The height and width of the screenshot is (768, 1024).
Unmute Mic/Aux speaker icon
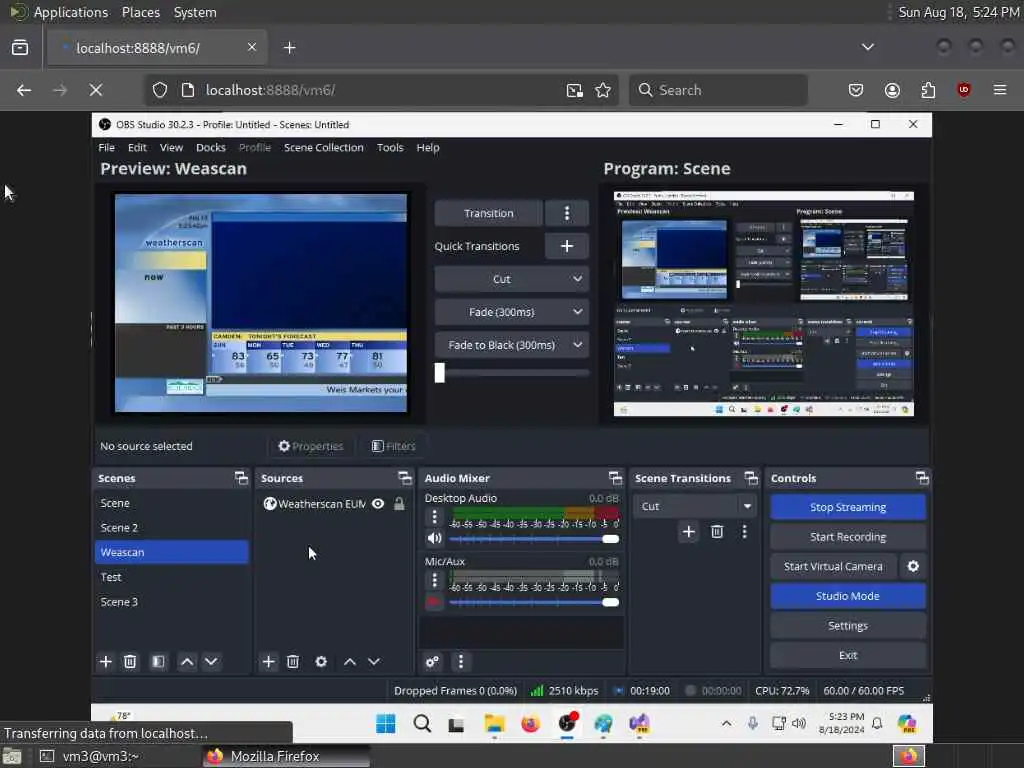pyautogui.click(x=434, y=602)
